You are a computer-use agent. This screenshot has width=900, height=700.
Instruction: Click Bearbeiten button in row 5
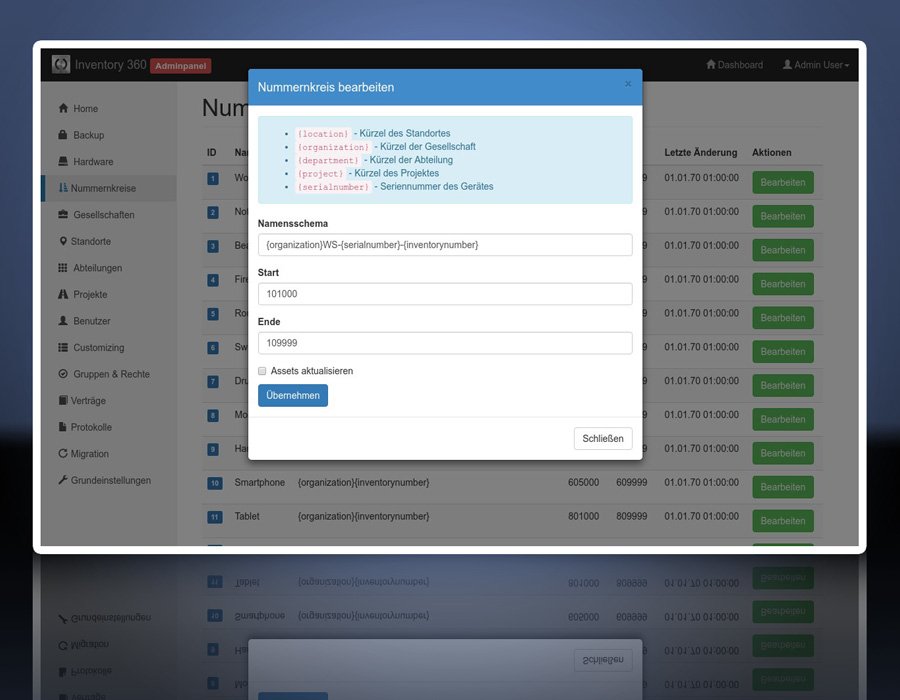click(x=783, y=318)
